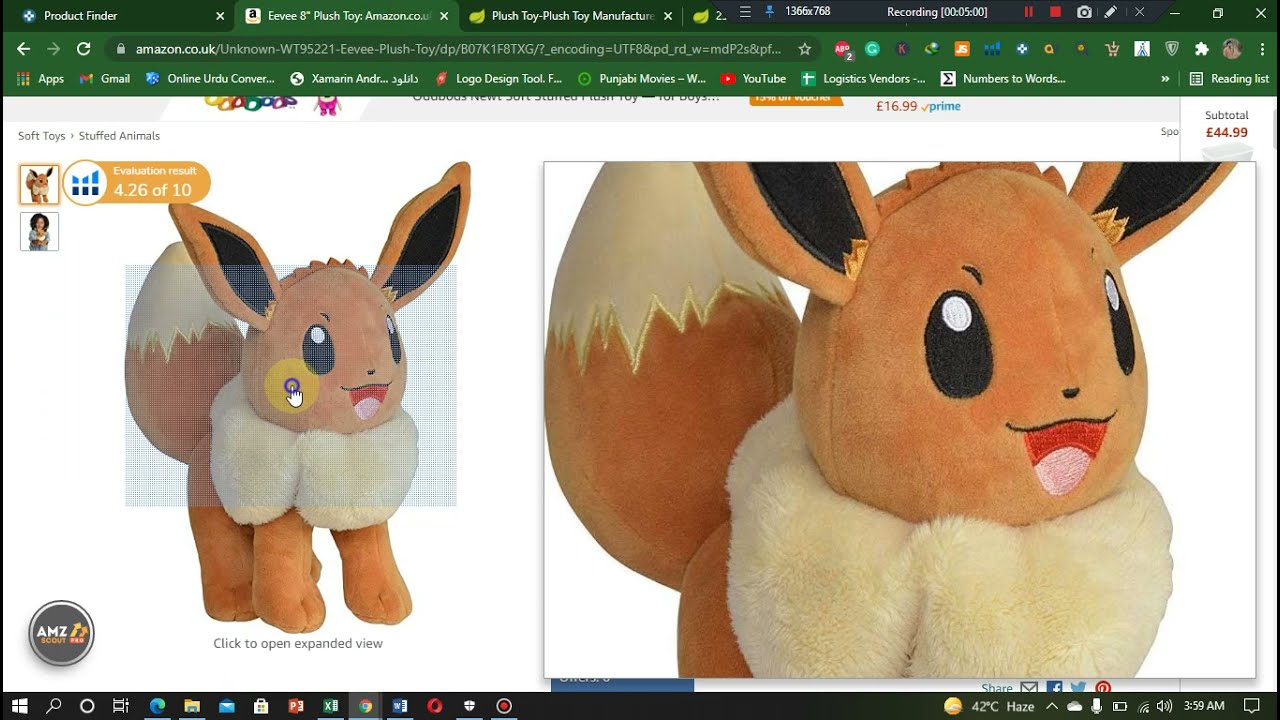The width and height of the screenshot is (1280, 720).
Task: Open the AdBlock extension icon
Action: pyautogui.click(x=842, y=49)
